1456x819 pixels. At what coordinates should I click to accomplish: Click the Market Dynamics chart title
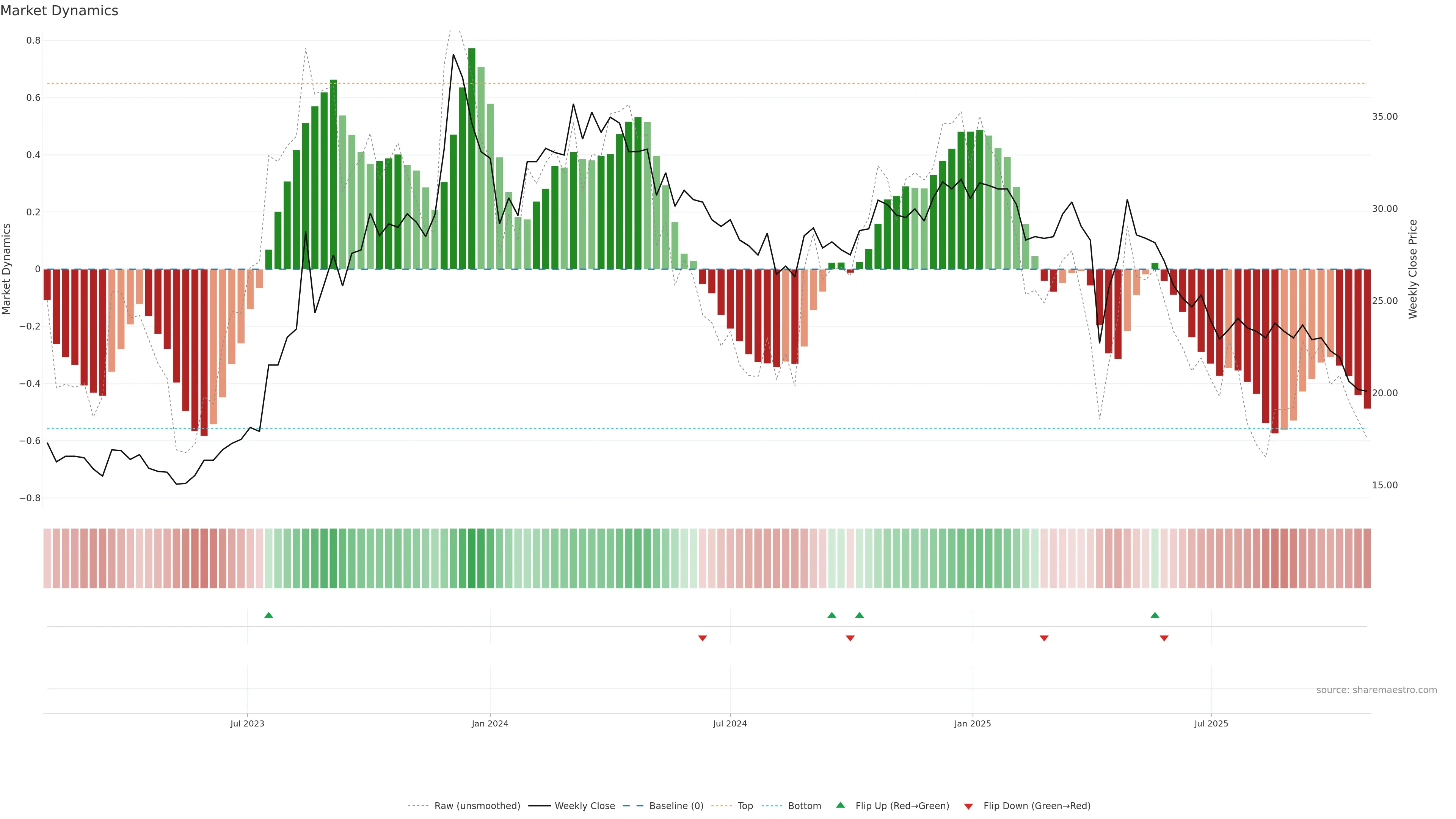60,11
